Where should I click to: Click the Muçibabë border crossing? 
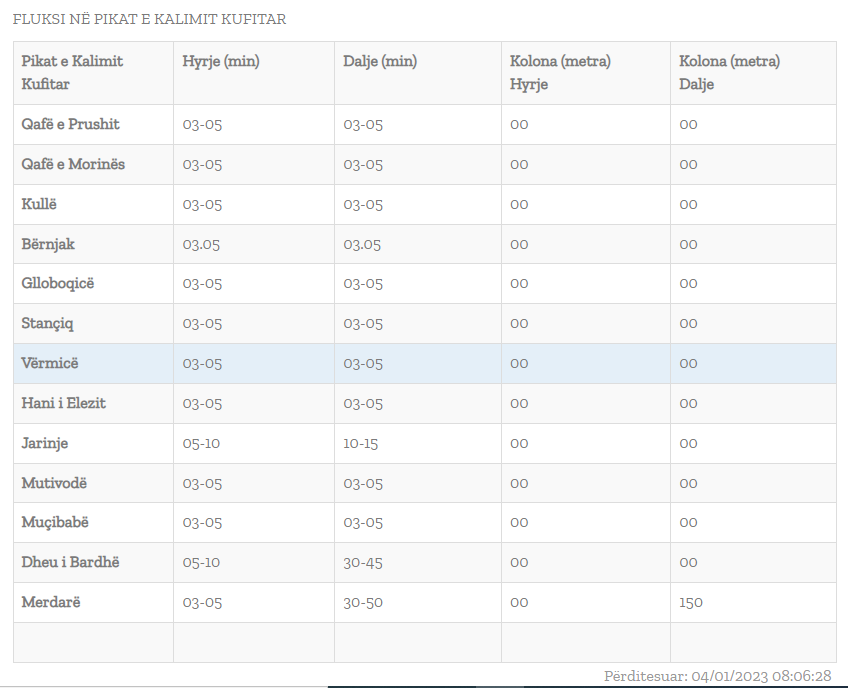coord(56,522)
